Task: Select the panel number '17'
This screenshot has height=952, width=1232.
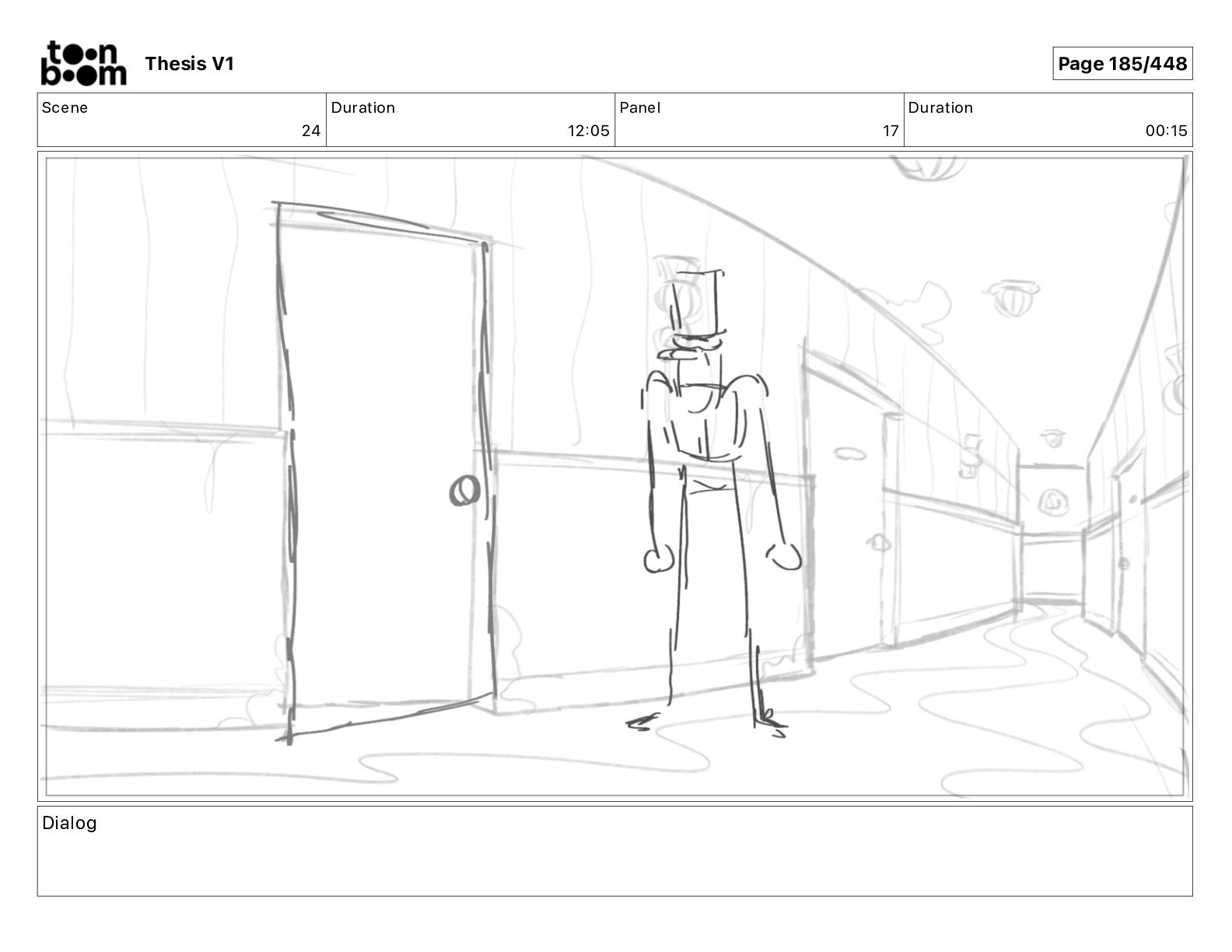Action: pyautogui.click(x=891, y=131)
